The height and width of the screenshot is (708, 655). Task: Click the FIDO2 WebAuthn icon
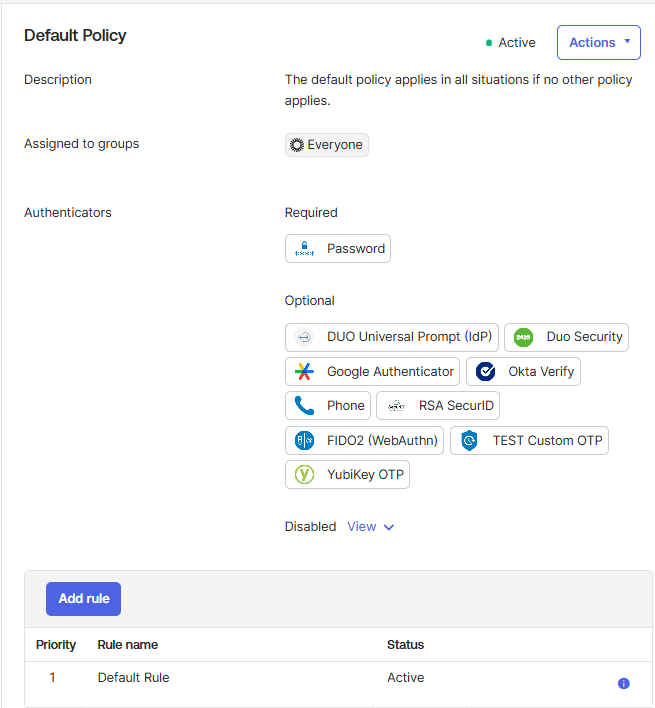pos(304,441)
